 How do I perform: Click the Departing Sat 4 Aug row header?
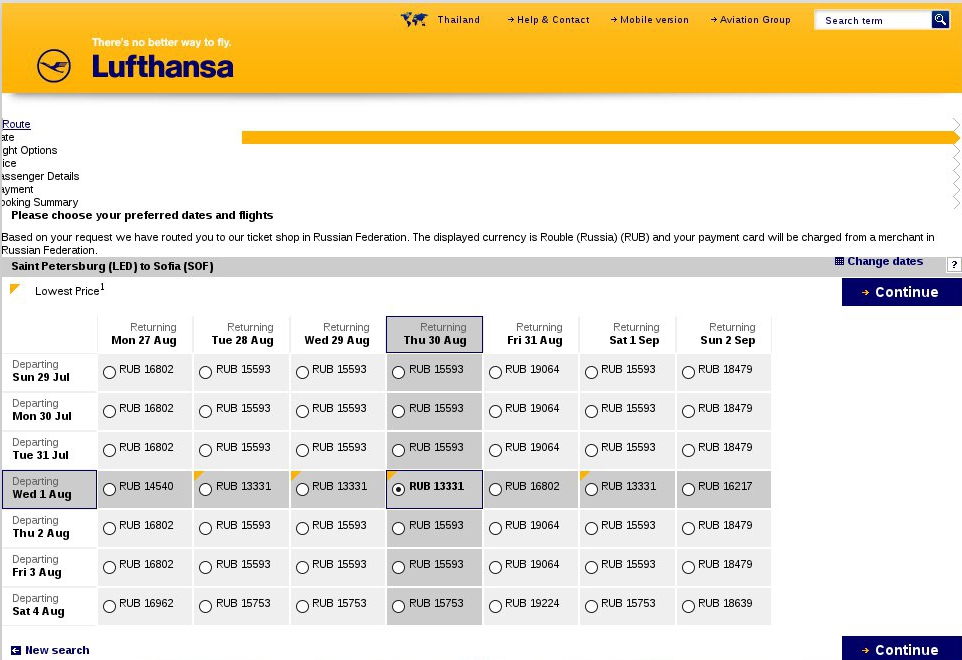point(49,605)
